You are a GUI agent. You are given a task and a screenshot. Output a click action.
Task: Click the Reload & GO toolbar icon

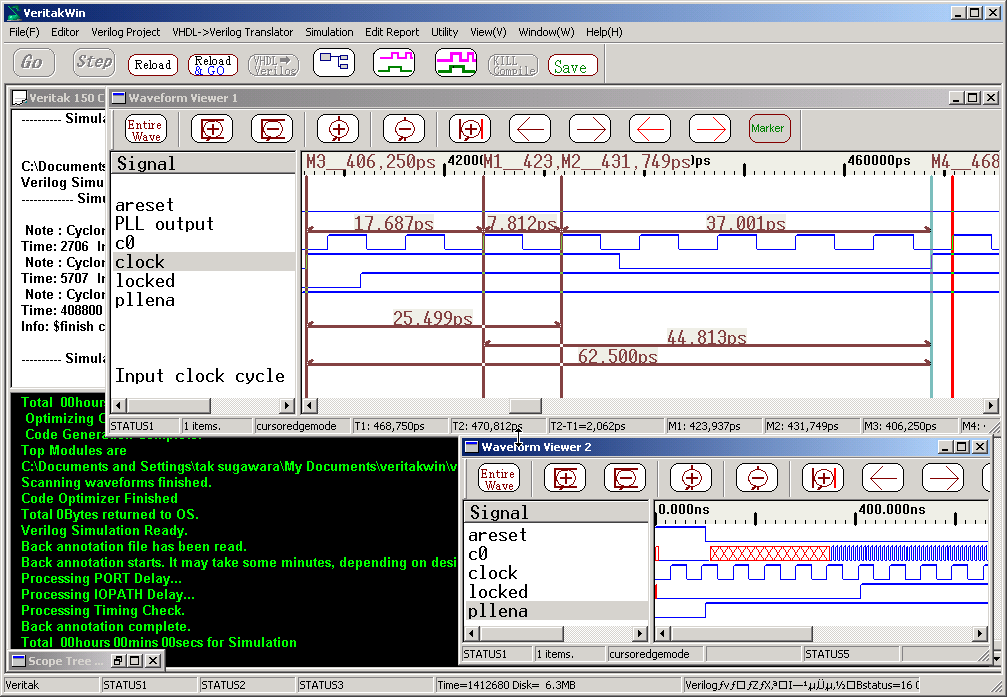coord(212,64)
